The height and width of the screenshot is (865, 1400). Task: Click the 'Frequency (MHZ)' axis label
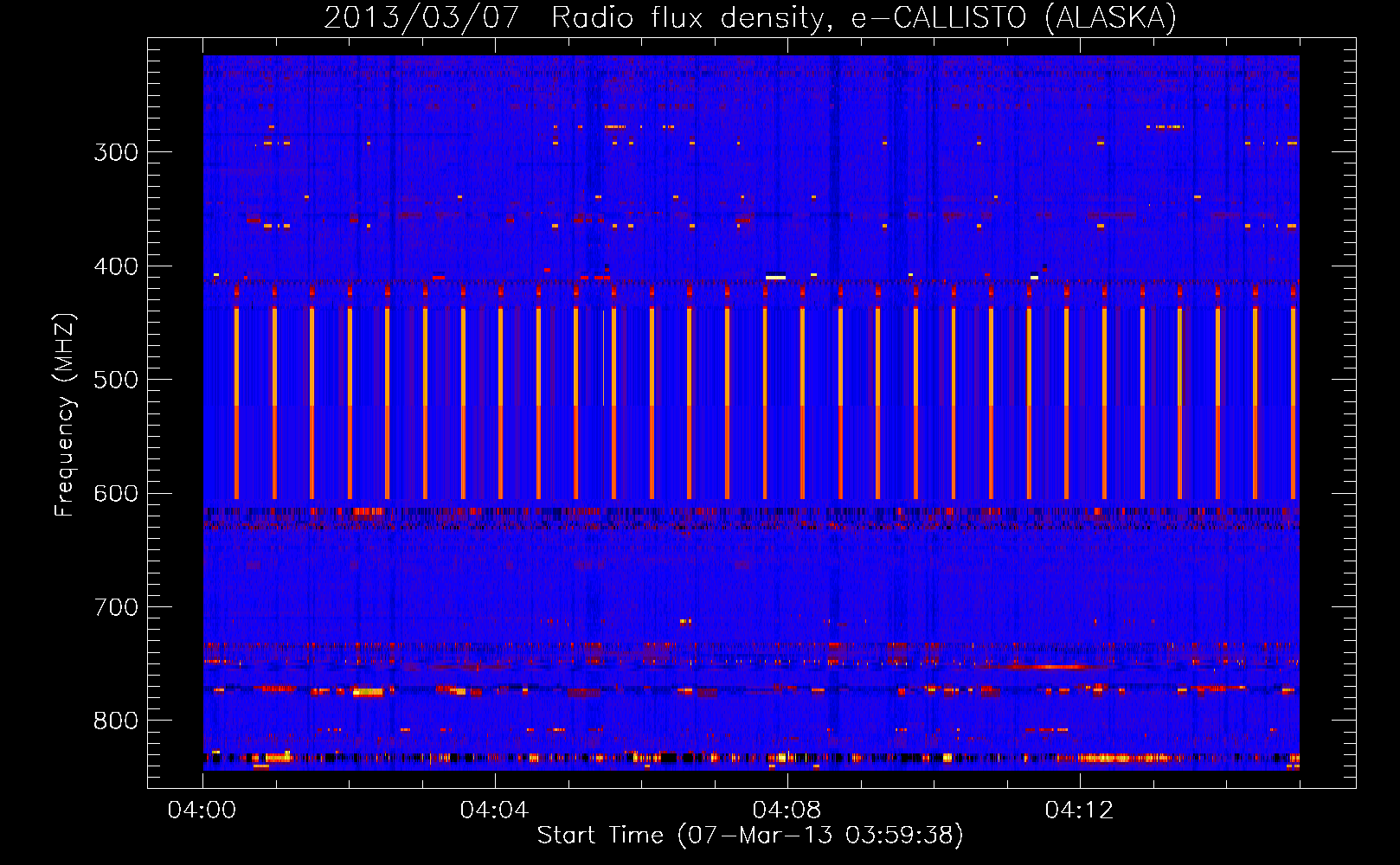(x=65, y=414)
